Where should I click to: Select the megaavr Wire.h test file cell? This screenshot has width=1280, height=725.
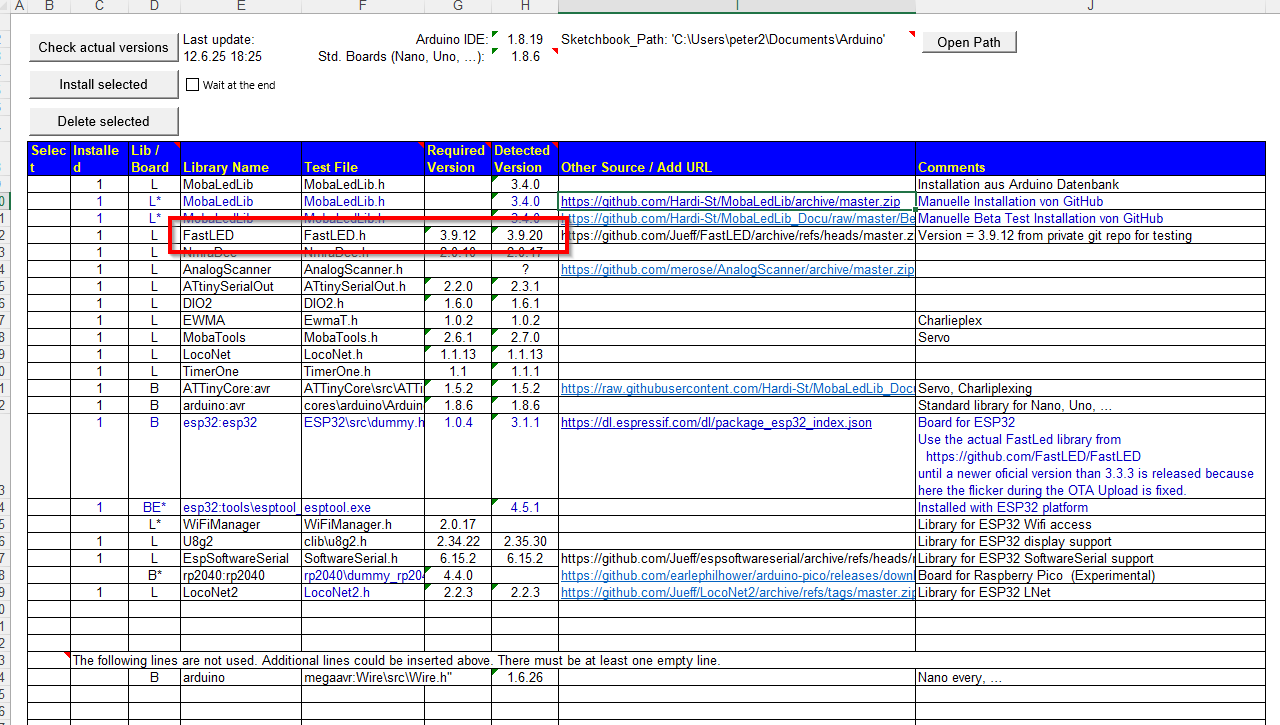click(x=363, y=678)
